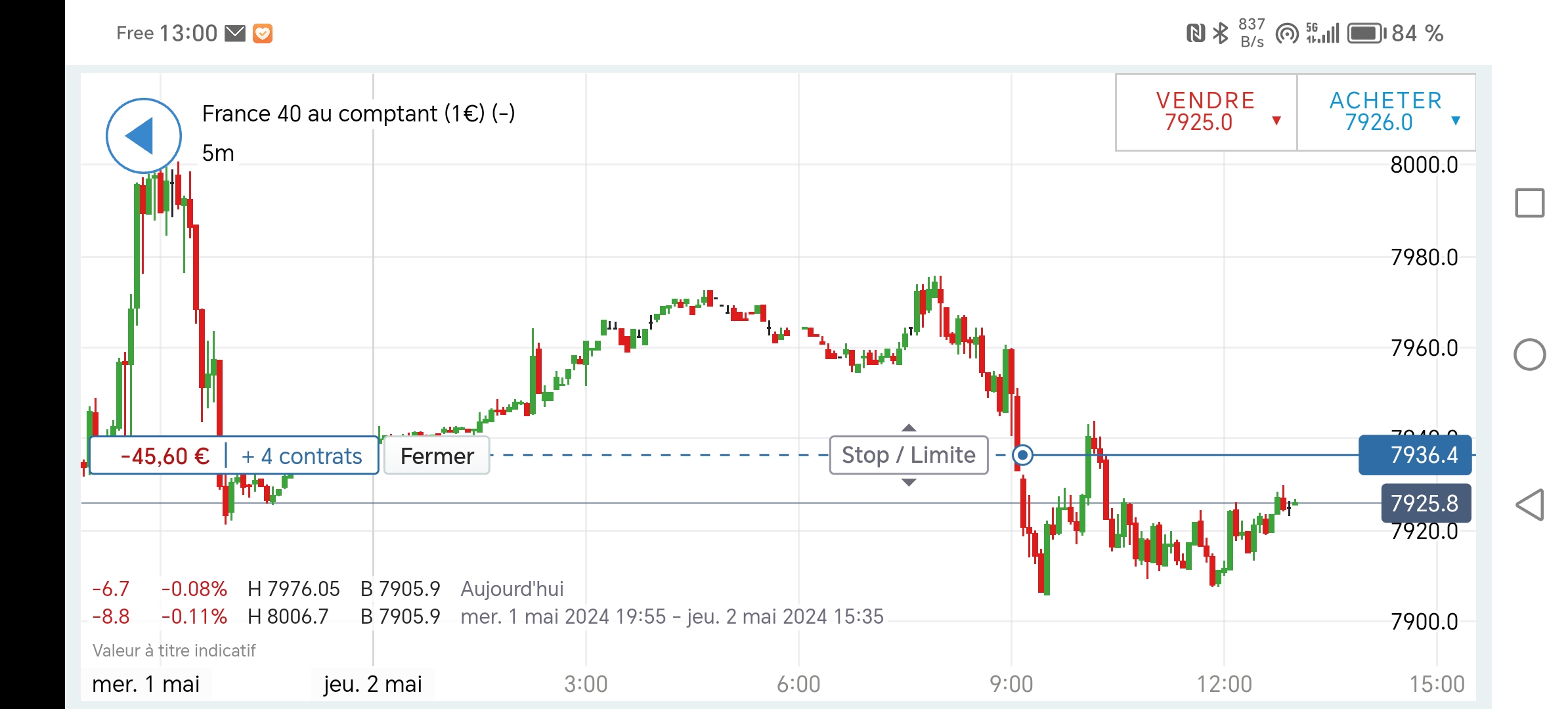Select the position circle marker on line
Screen dimensions: 1568x709
coord(1022,455)
